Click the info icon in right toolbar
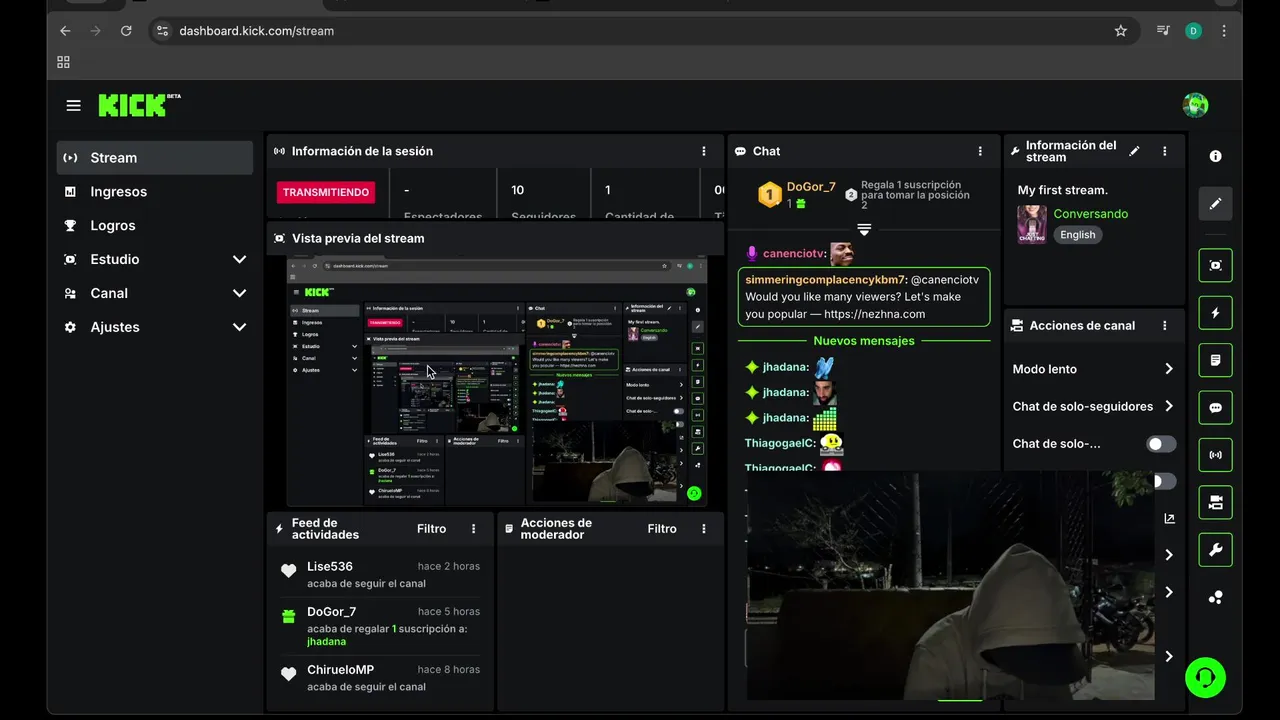The width and height of the screenshot is (1280, 720). coord(1216,156)
